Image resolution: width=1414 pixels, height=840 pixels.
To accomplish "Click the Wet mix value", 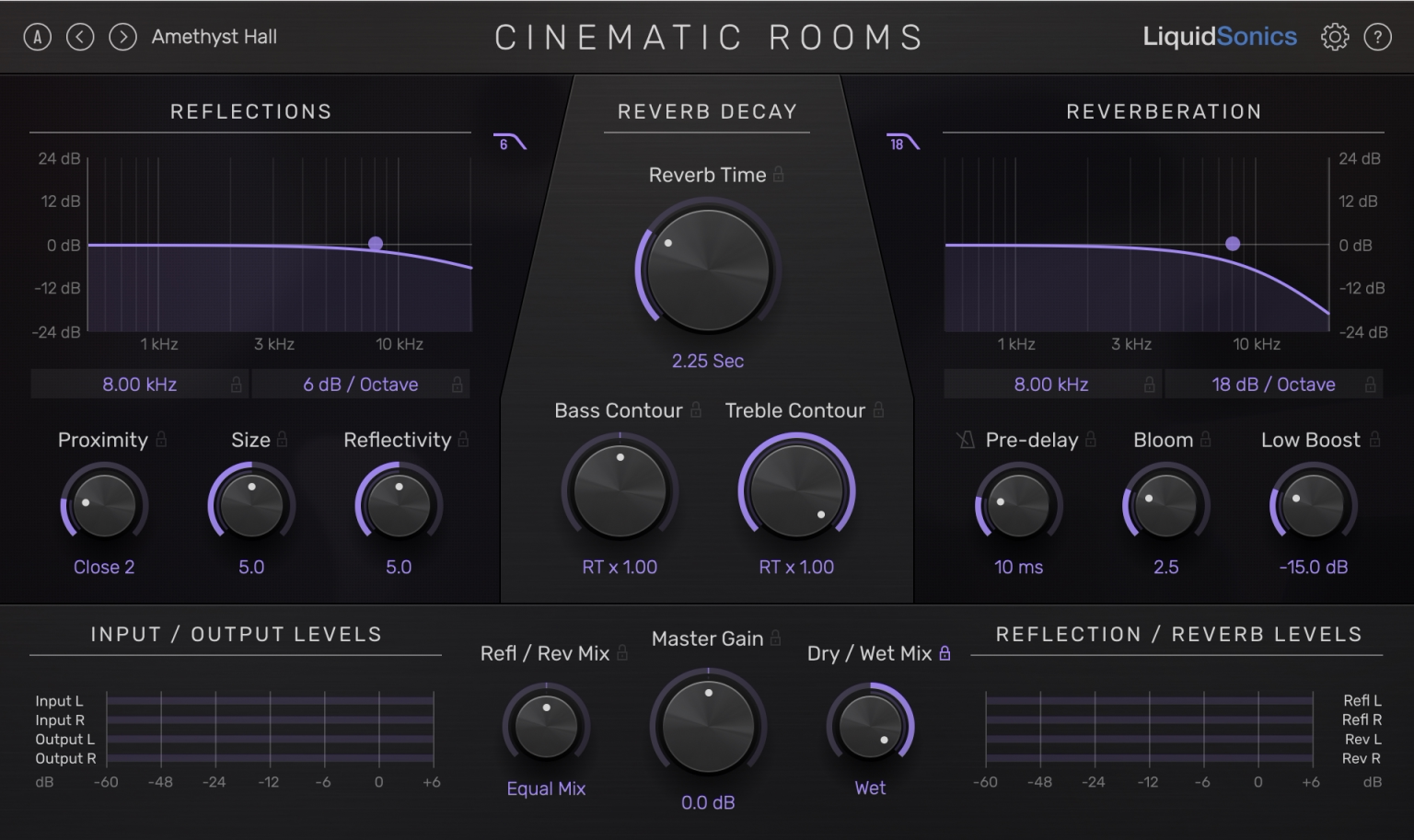I will (x=870, y=788).
